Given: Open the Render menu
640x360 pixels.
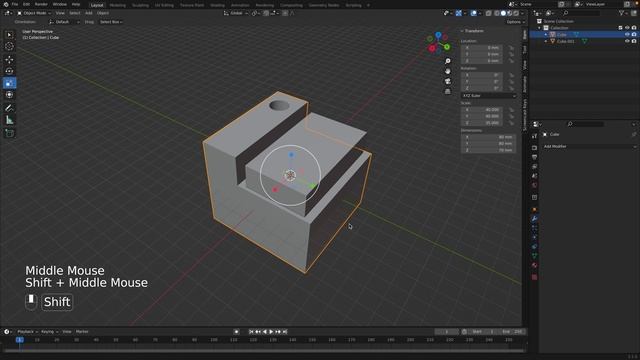Looking at the screenshot, I should (41, 4).
